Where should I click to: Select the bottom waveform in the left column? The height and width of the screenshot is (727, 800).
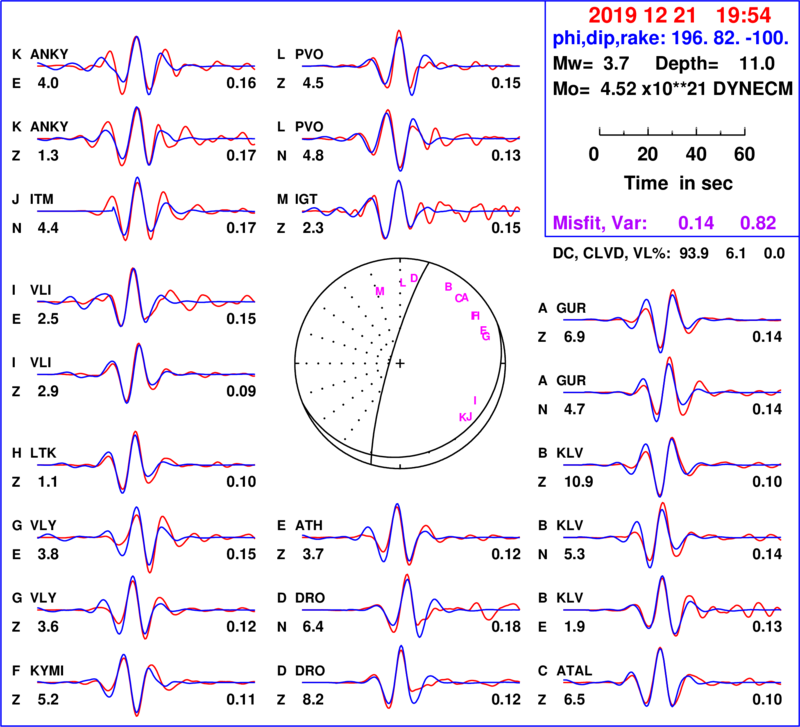(145, 683)
